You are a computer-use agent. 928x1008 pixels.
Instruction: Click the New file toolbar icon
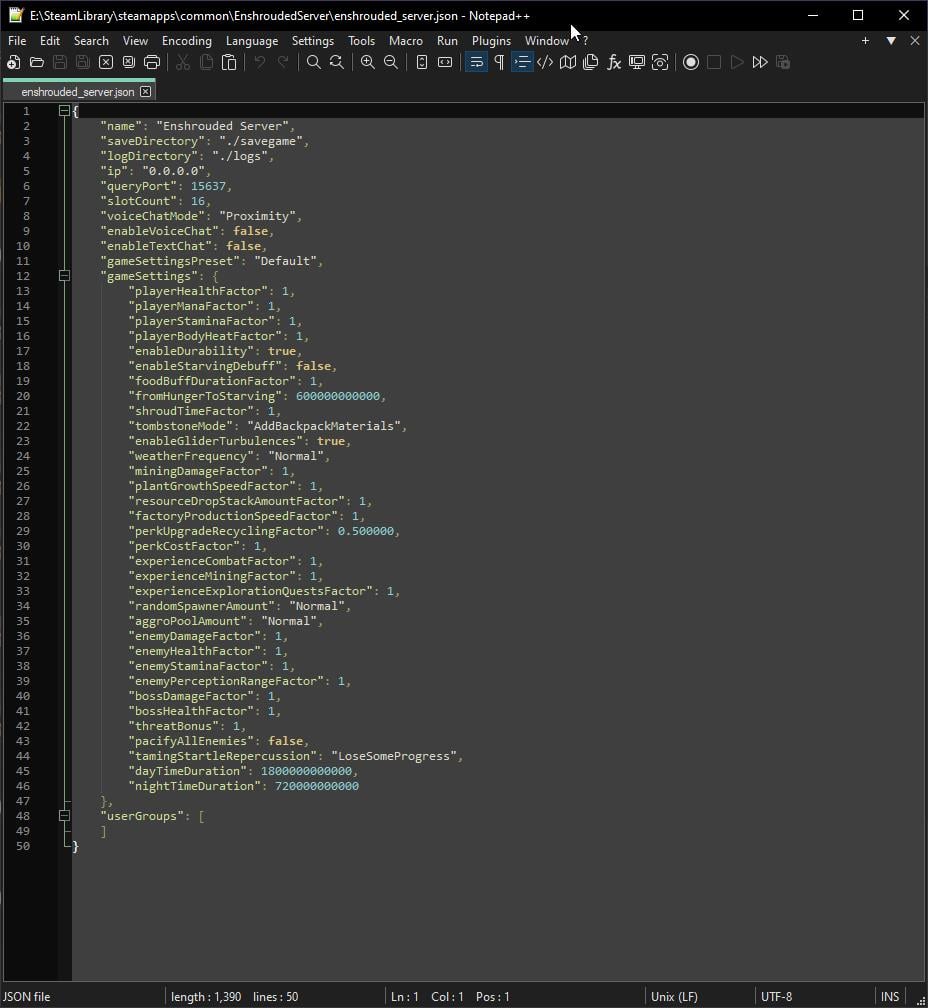click(13, 62)
